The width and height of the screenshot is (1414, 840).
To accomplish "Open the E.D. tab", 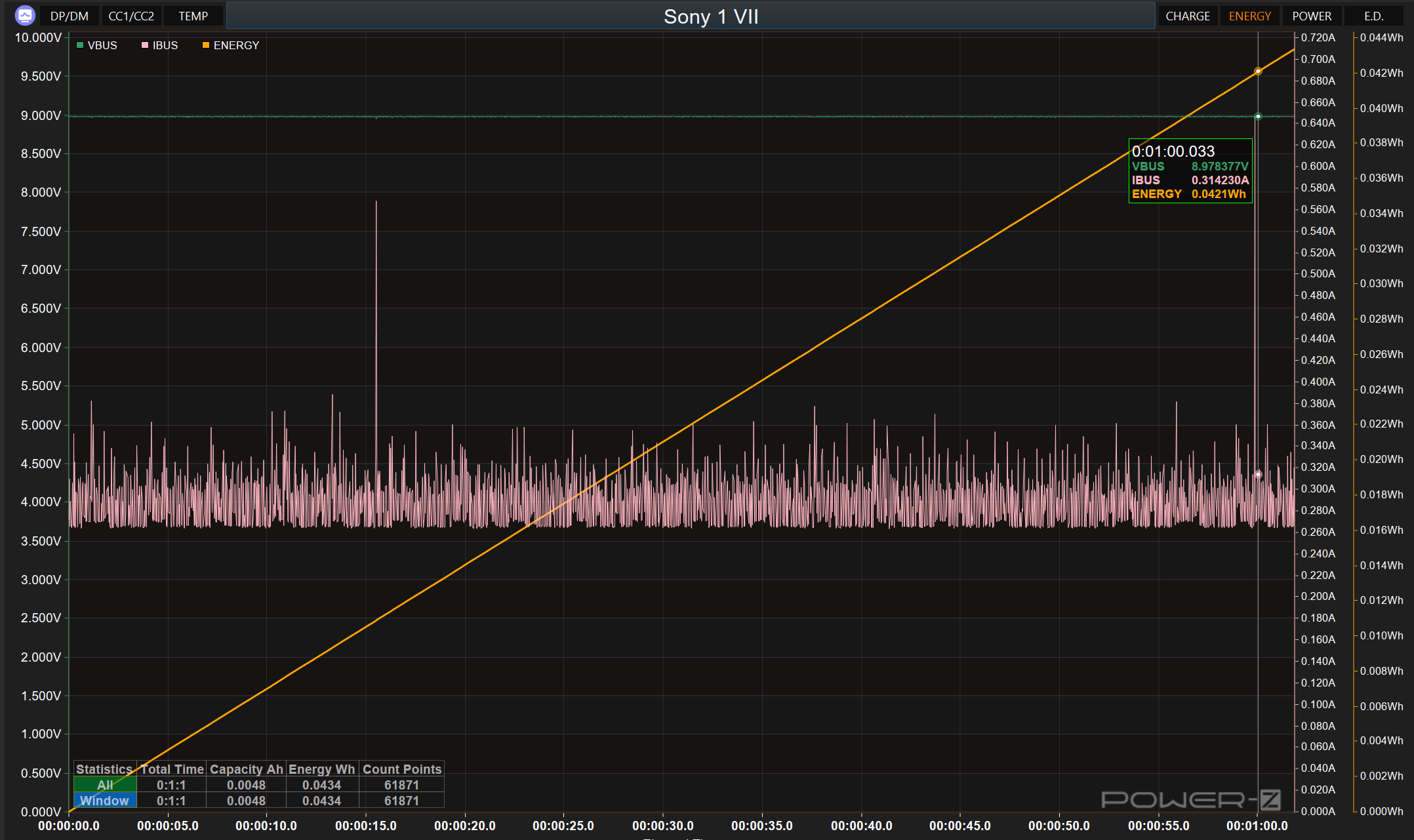I will (1373, 16).
